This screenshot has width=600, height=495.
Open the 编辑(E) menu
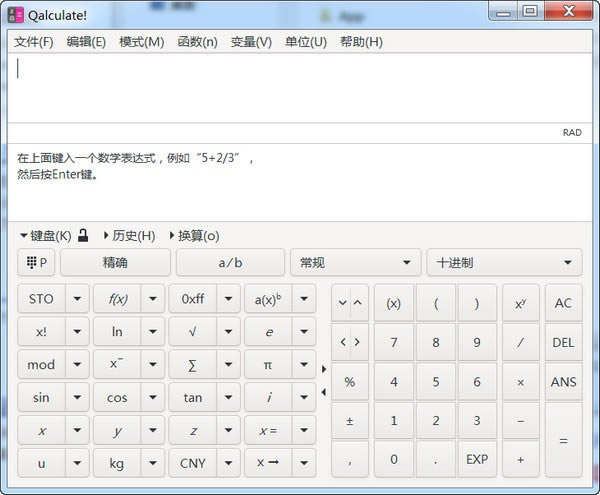pyautogui.click(x=86, y=42)
